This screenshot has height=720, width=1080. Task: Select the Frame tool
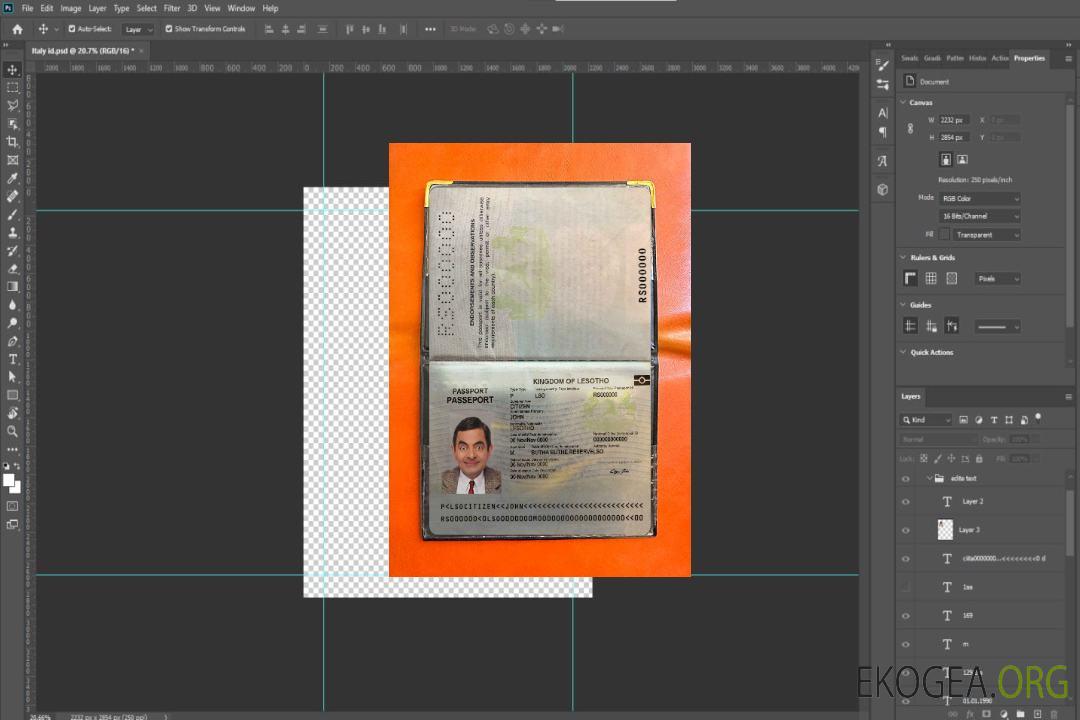pos(12,160)
